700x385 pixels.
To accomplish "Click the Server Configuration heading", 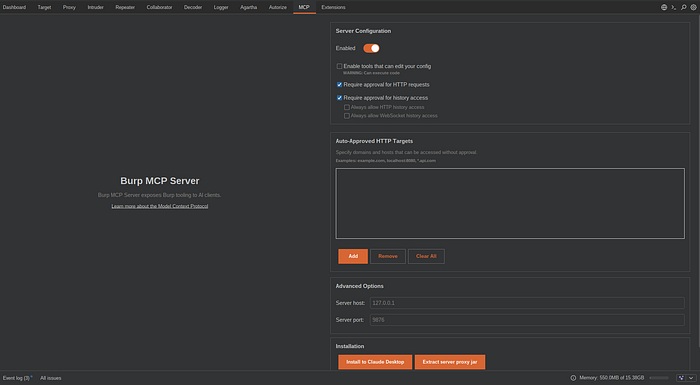I will coord(363,31).
